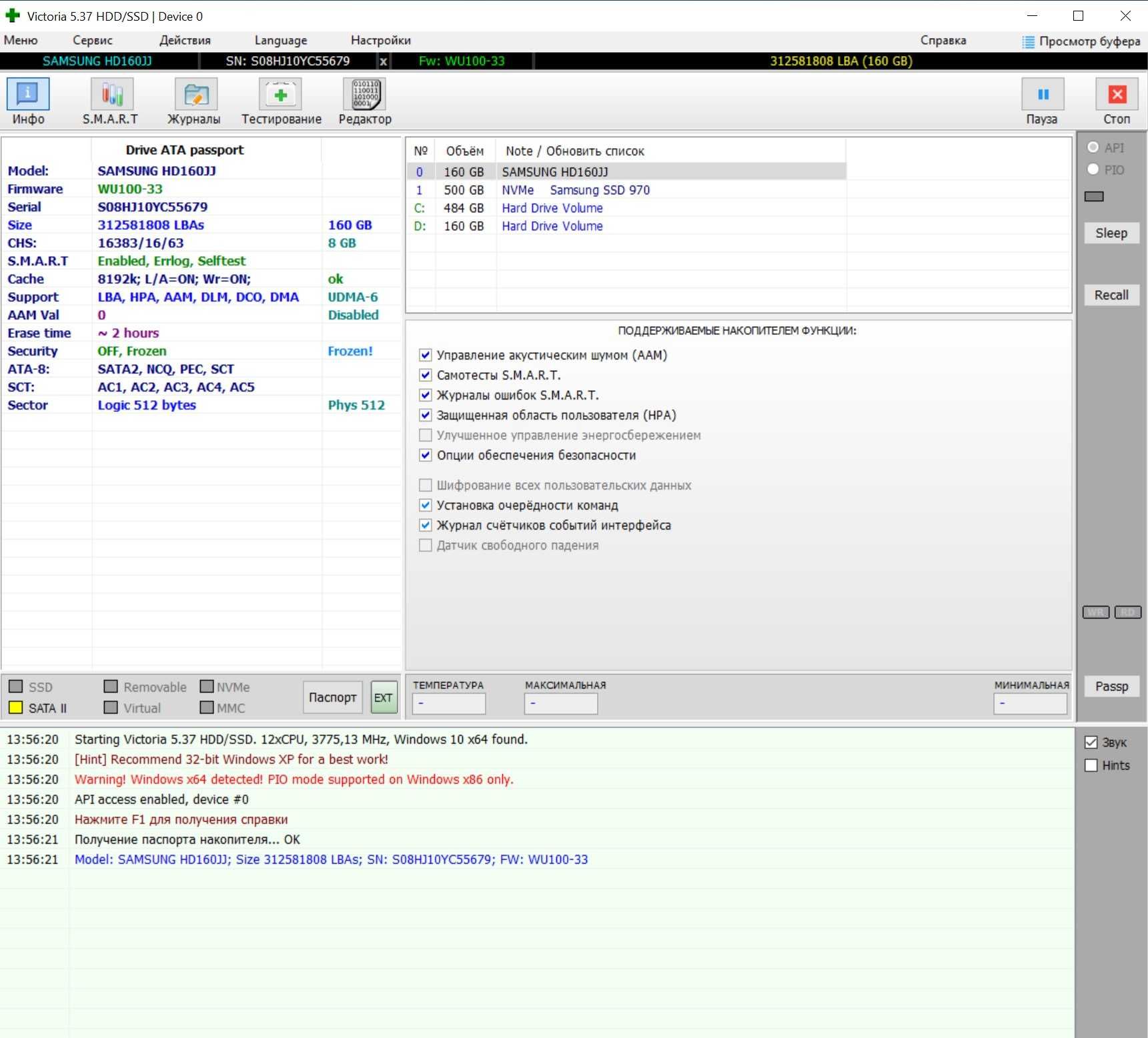Open the Меню menu
Screen dimensions: 1148x1038
(21, 41)
